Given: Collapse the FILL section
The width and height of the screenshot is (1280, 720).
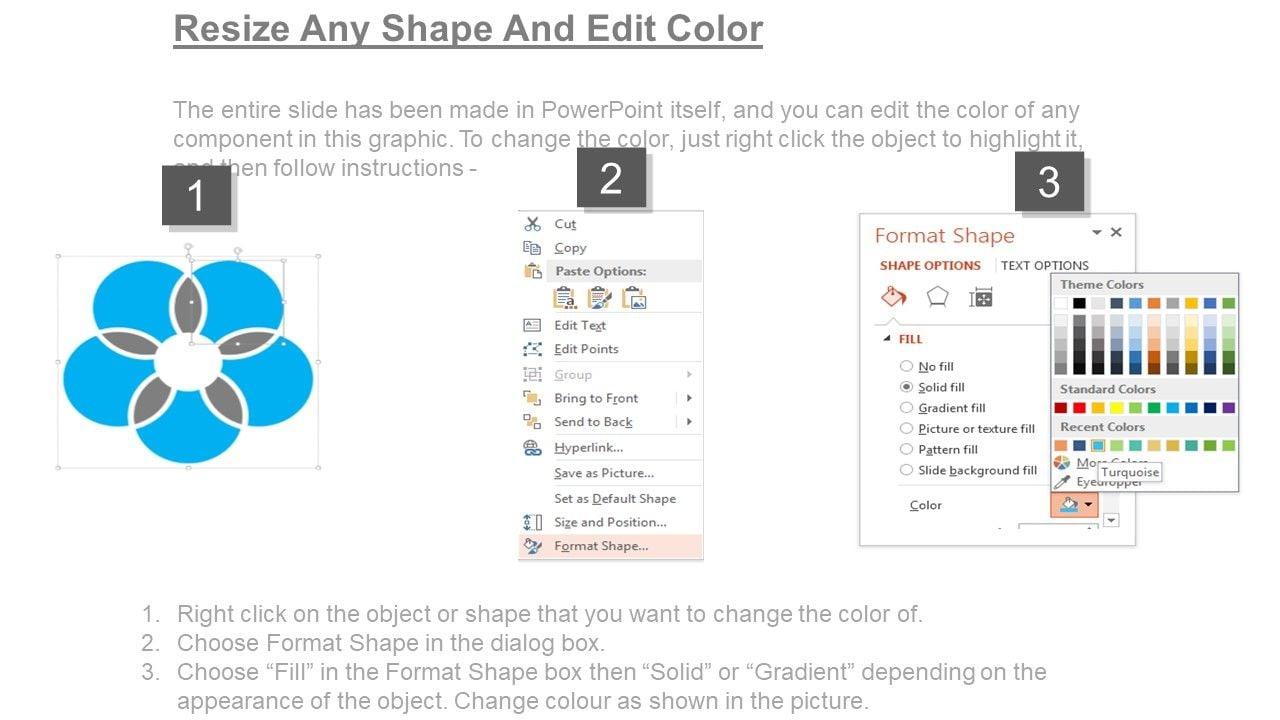Looking at the screenshot, I should click(886, 339).
